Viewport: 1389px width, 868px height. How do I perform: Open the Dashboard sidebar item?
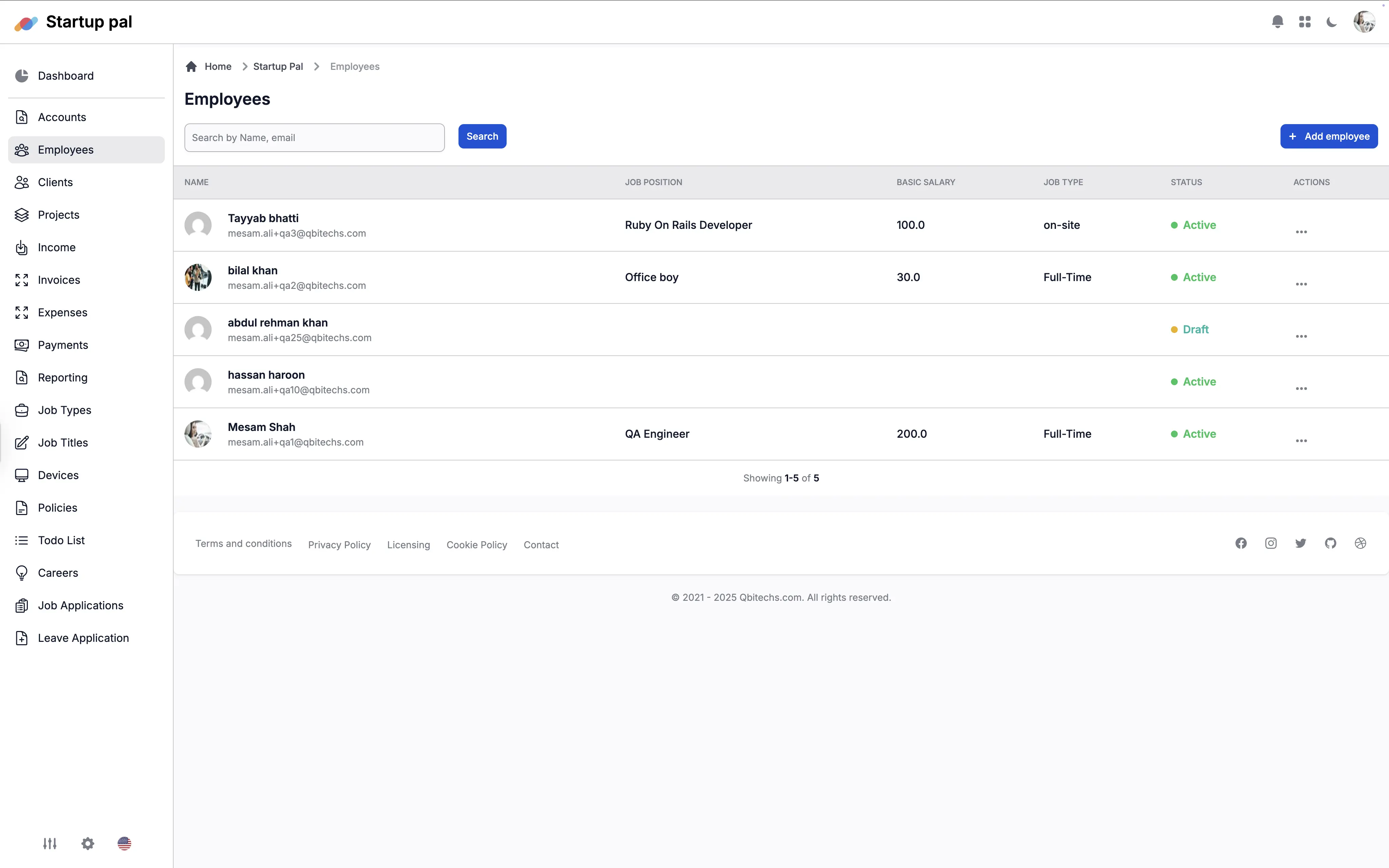[86, 76]
